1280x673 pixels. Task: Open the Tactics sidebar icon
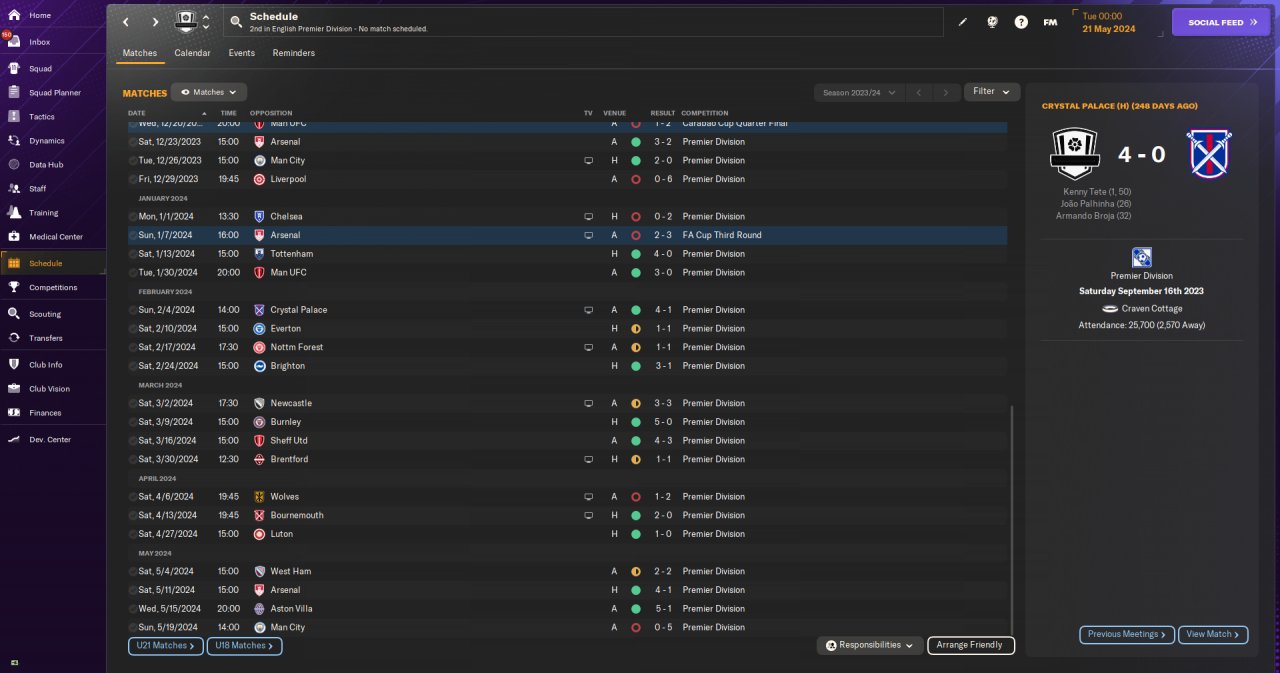tap(14, 117)
